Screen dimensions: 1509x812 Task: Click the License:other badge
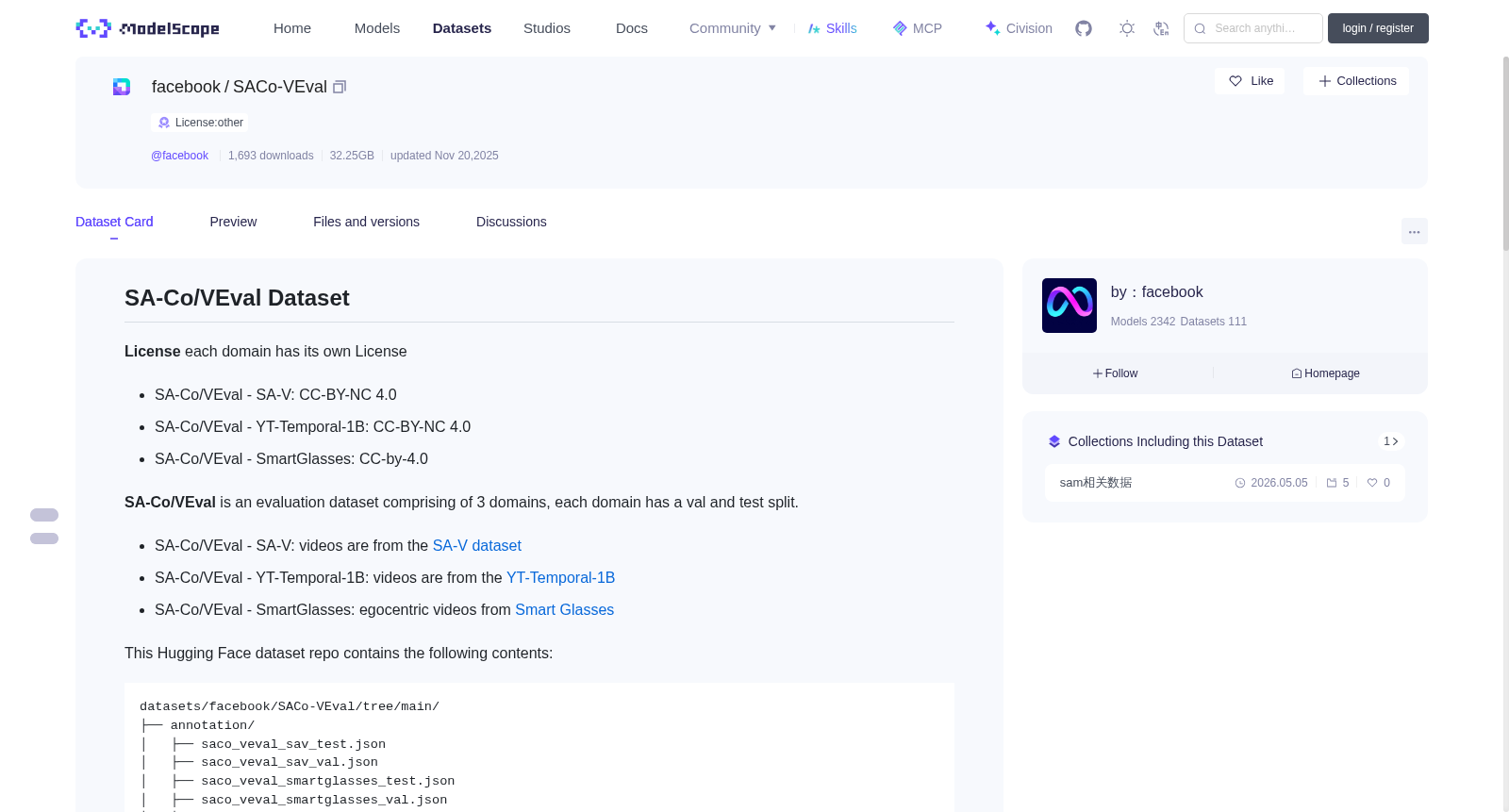click(x=200, y=123)
